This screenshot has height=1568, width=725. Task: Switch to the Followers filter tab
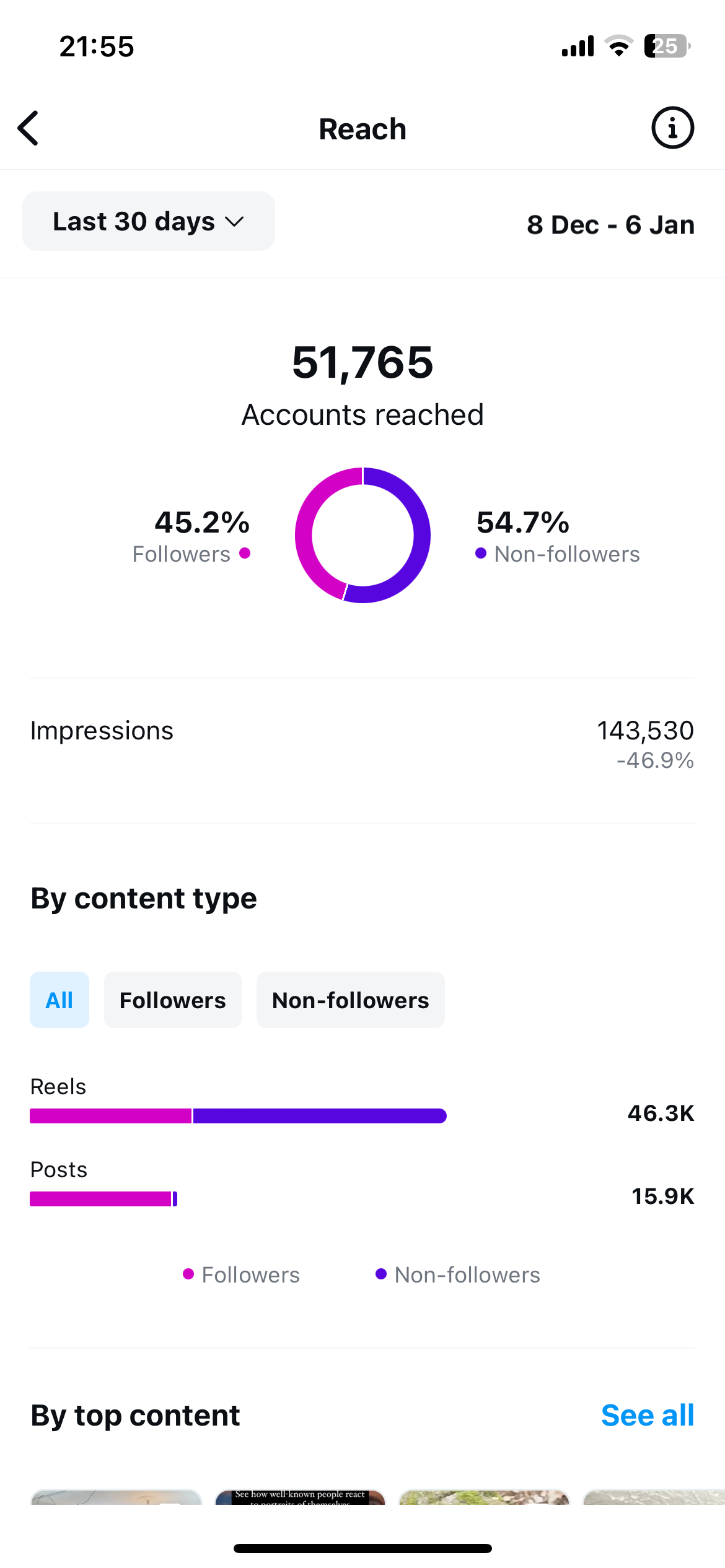173,1000
